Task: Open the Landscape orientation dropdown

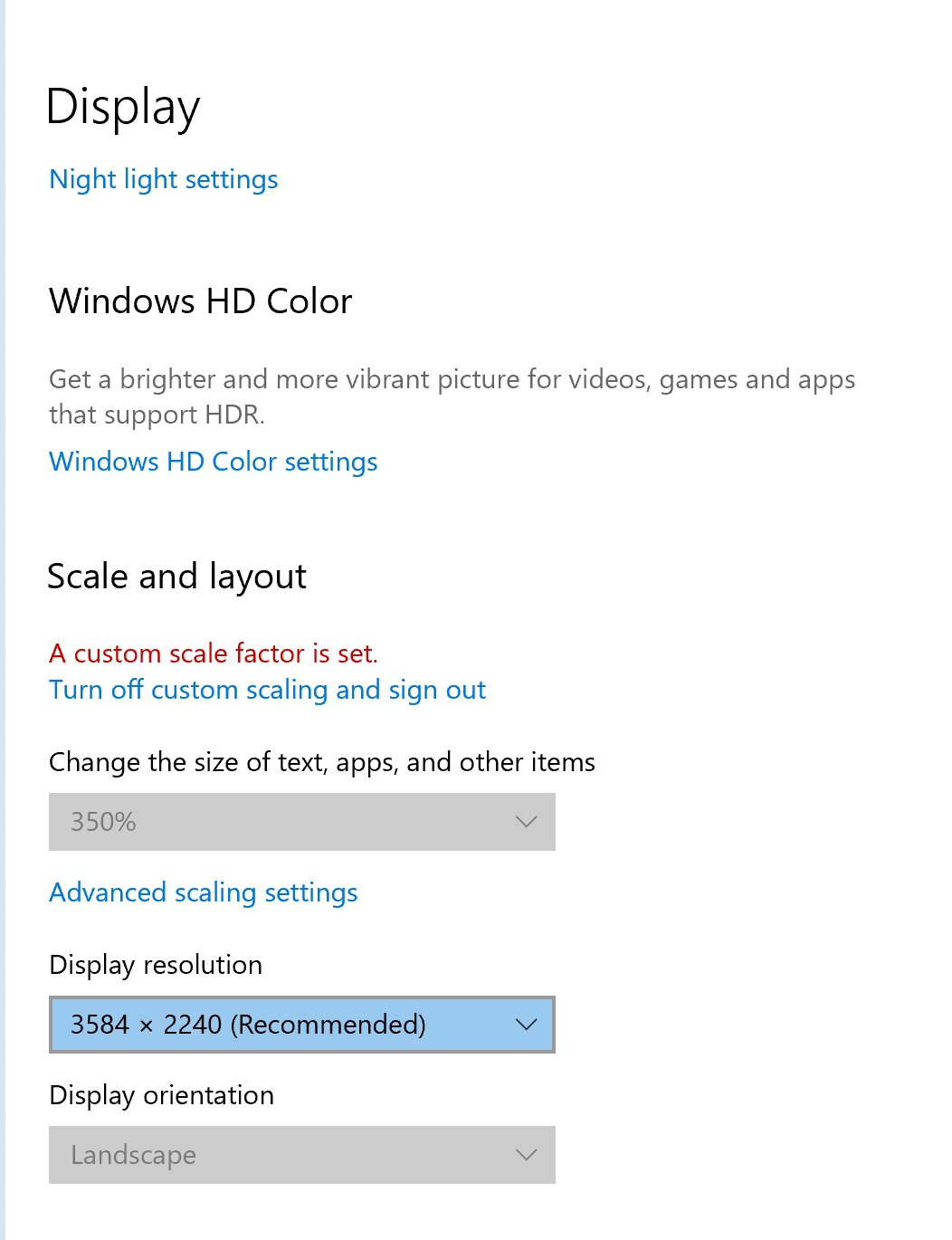Action: coord(302,1155)
